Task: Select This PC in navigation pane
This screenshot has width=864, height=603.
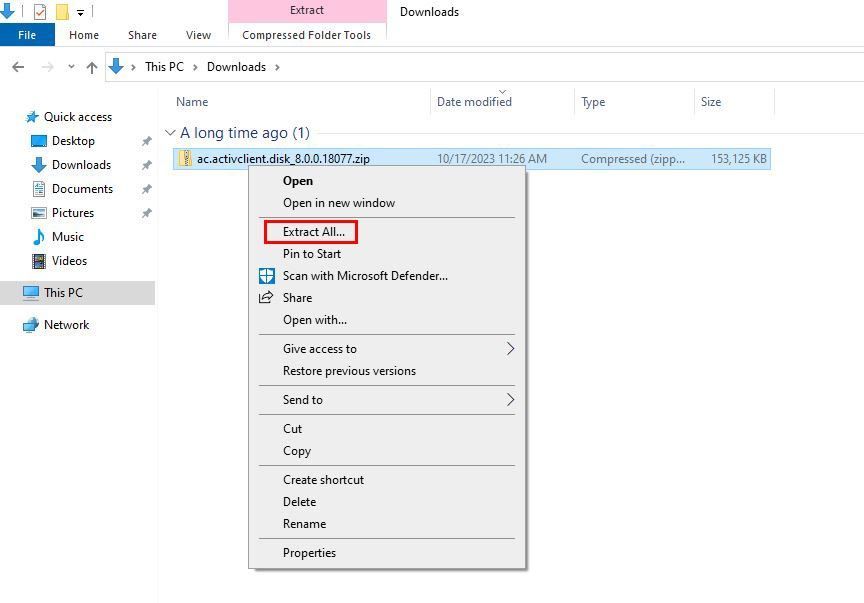Action: (77, 293)
